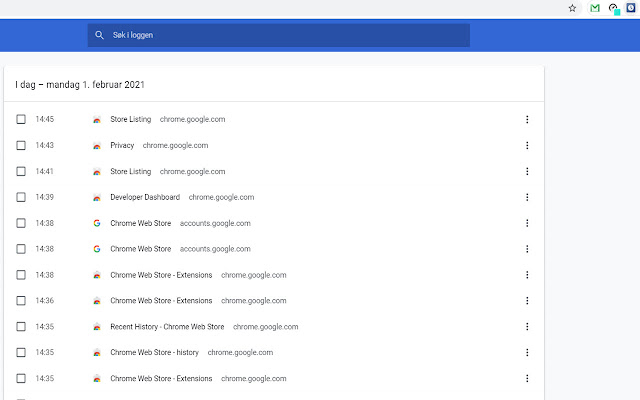Viewport: 640px width, 400px height.
Task: Open the Store Listing link visited at 14:45
Action: 131,119
